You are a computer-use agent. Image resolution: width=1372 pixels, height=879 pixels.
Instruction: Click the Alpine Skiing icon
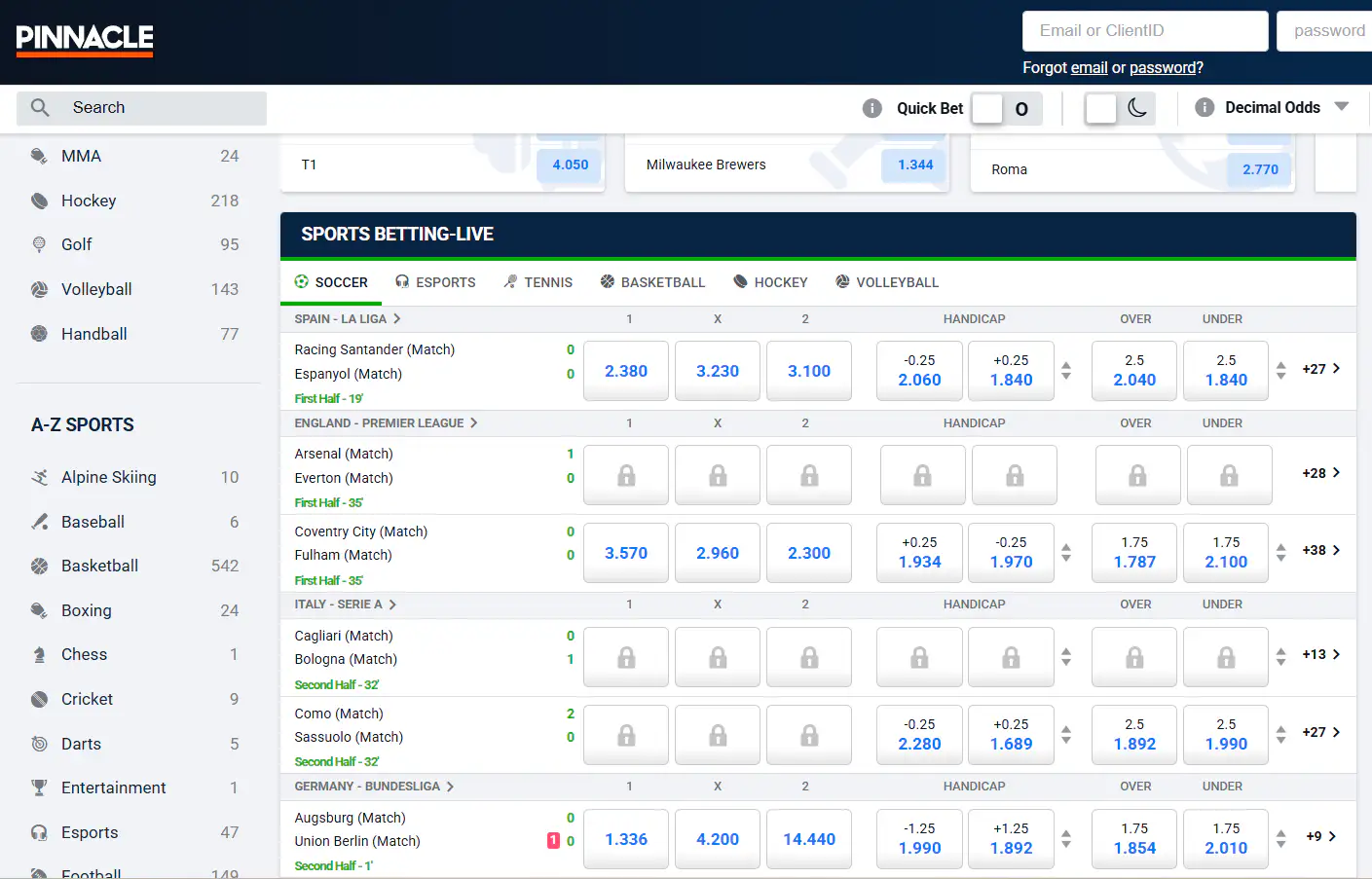coord(39,477)
